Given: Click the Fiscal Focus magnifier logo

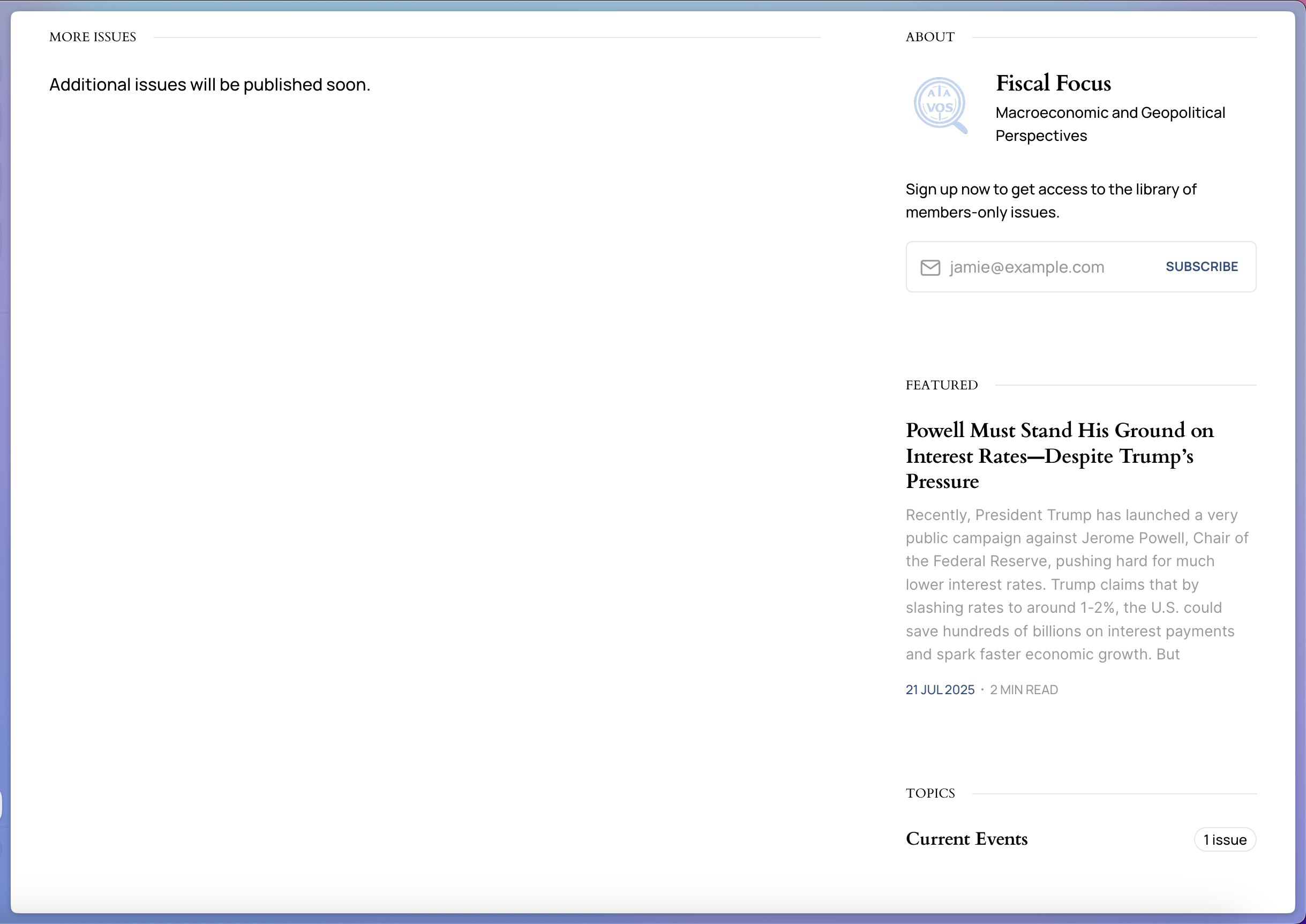Looking at the screenshot, I should (x=940, y=106).
